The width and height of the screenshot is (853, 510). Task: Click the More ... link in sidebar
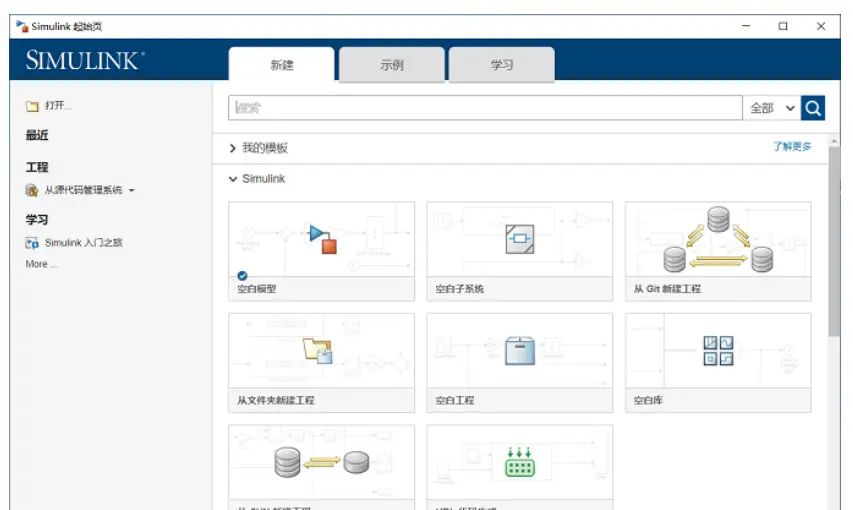[x=41, y=264]
